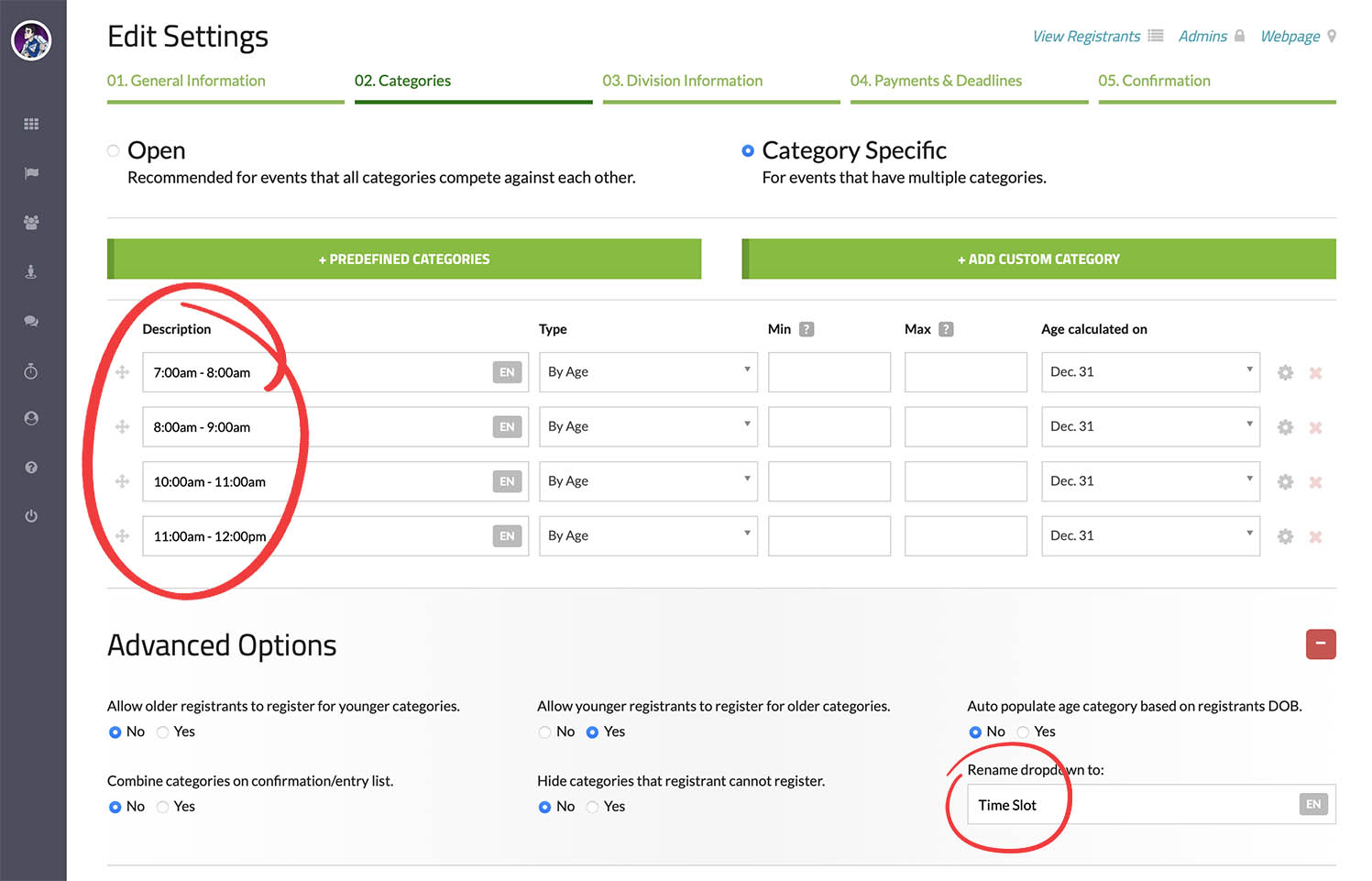Click the chat bubbles icon in sidebar

click(31, 321)
